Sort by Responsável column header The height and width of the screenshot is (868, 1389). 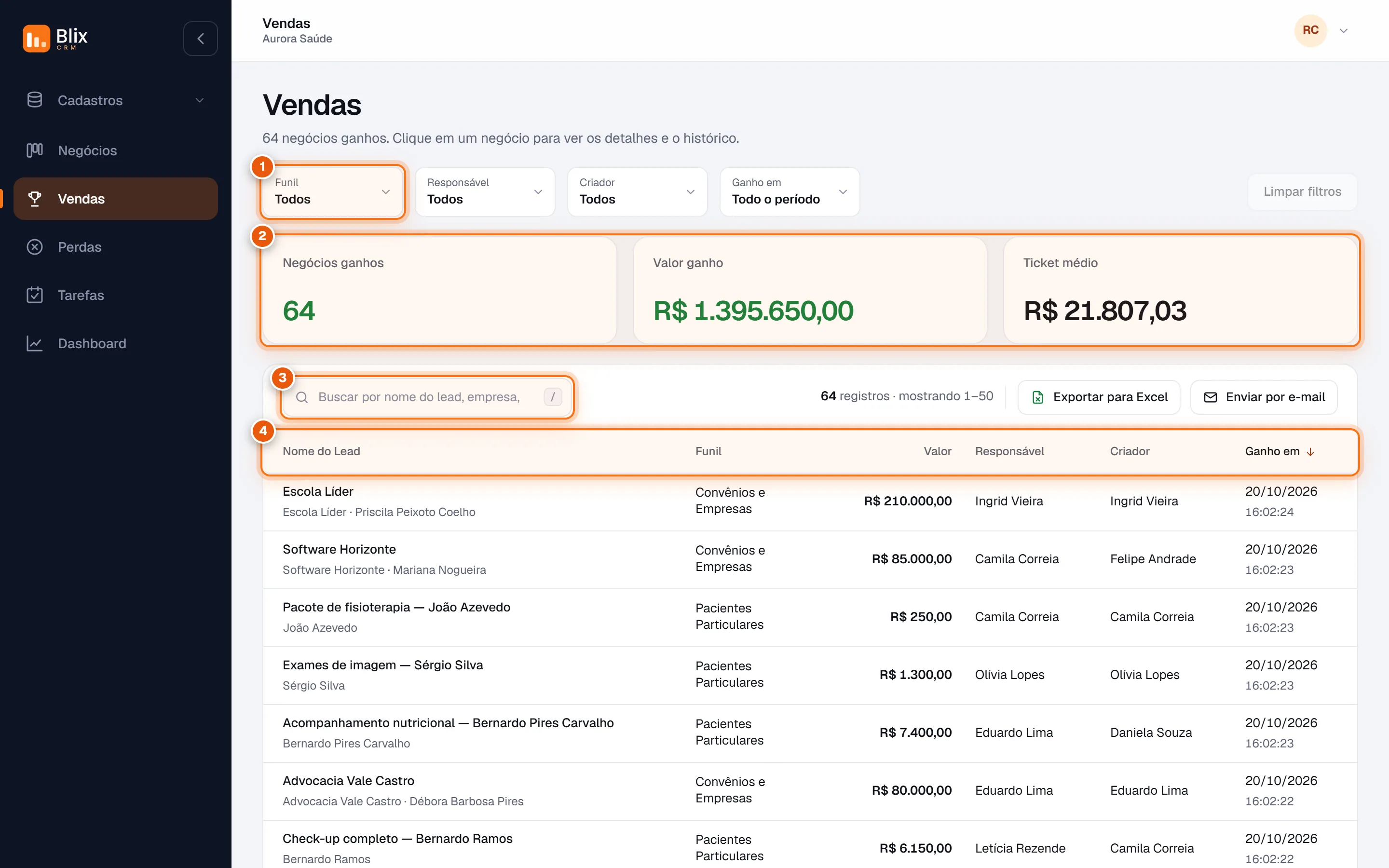[1009, 451]
